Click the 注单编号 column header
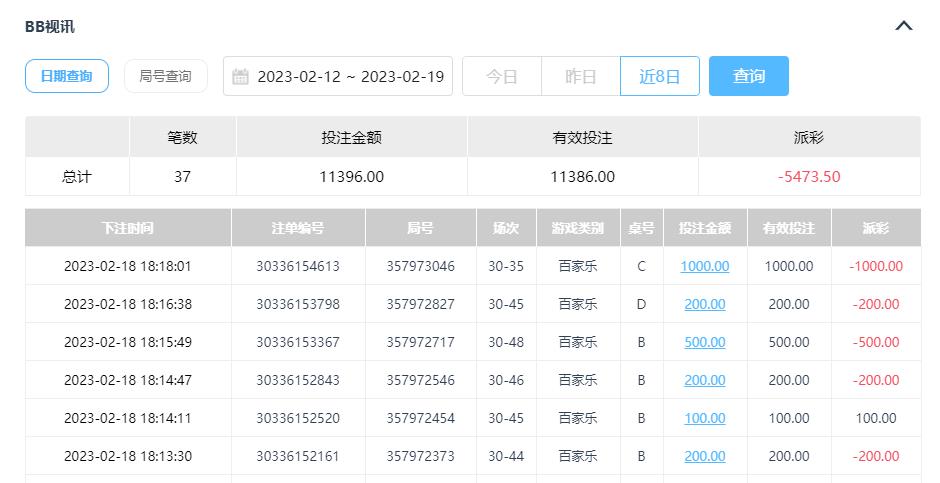Viewport: 940px width, 483px height. 297,228
